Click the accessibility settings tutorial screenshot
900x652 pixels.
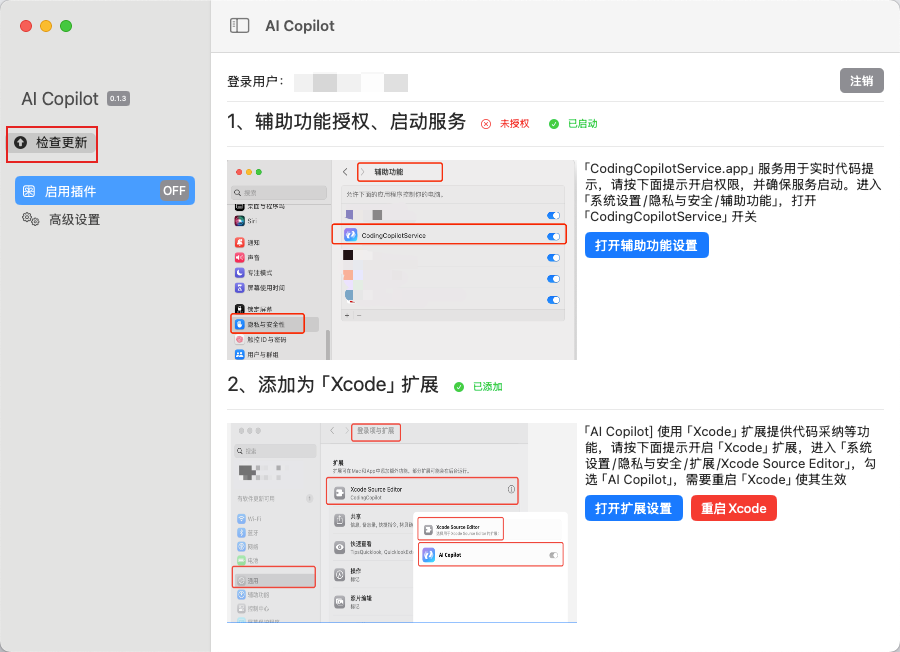pos(402,260)
